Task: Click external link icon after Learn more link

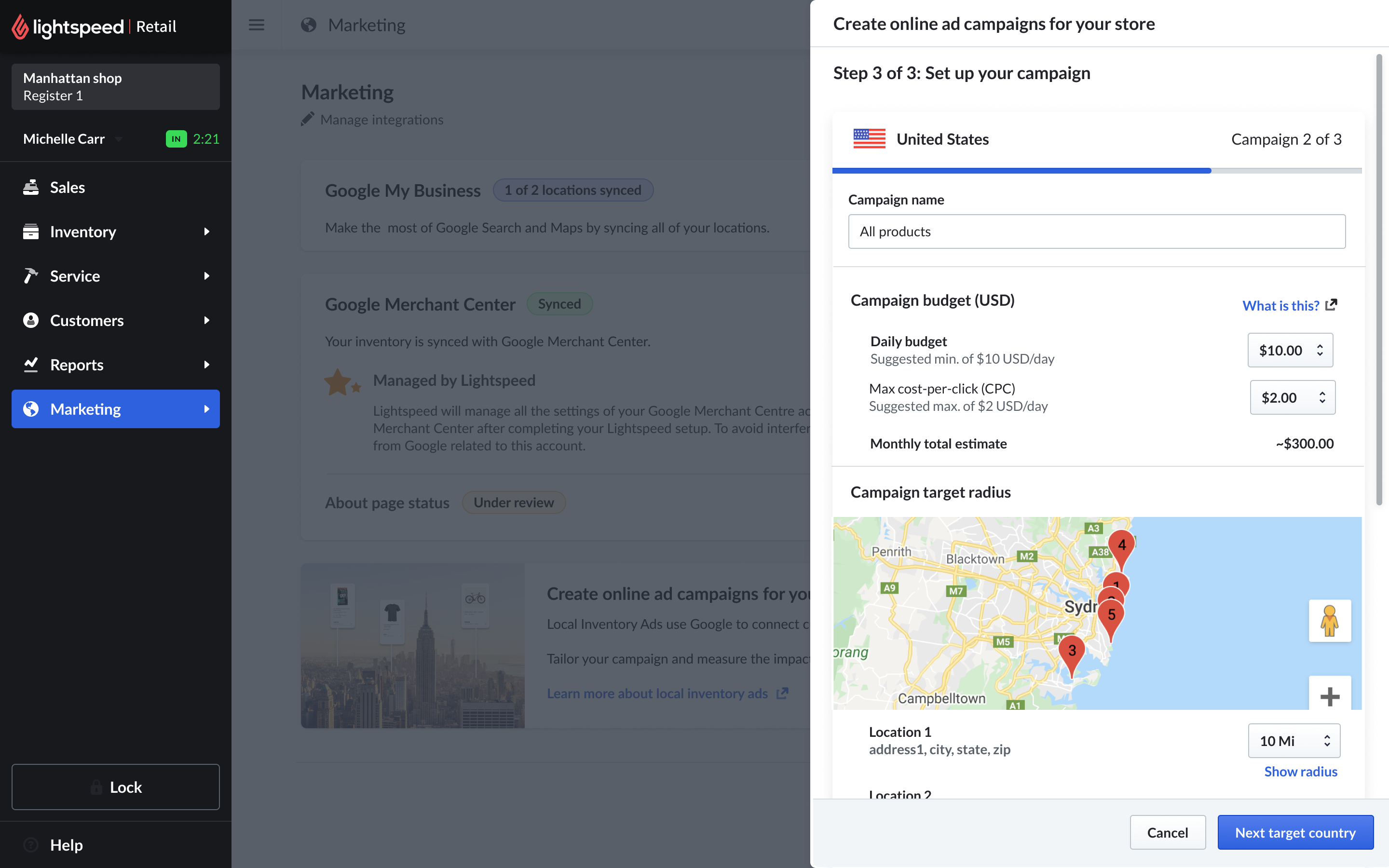Action: [782, 693]
